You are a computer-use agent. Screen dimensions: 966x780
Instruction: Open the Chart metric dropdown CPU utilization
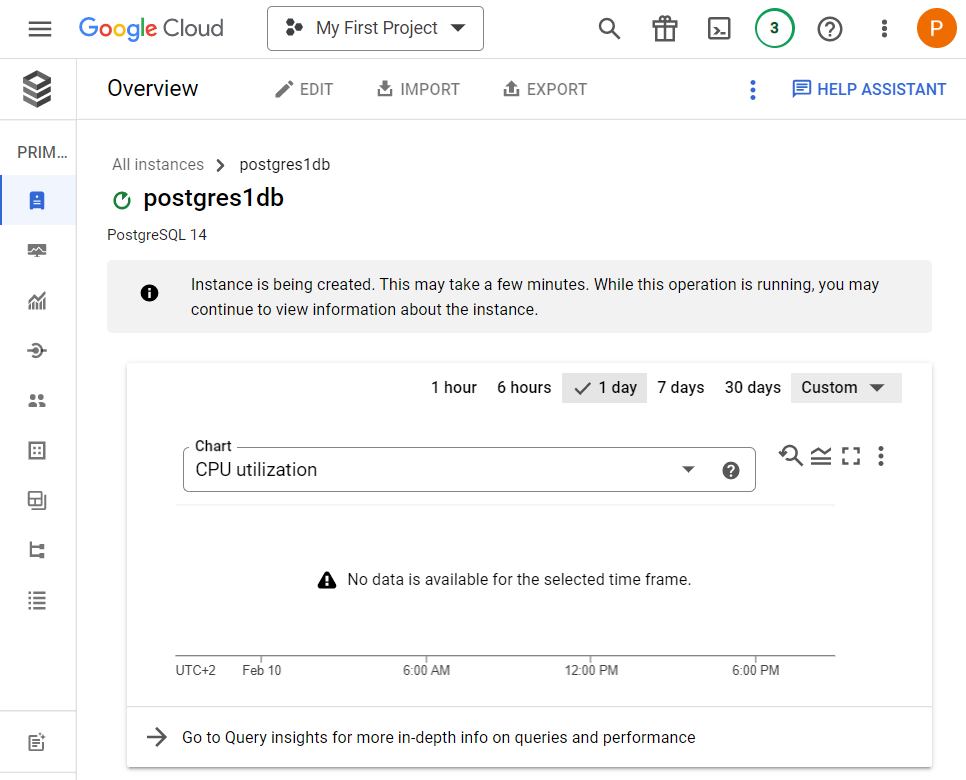(x=469, y=469)
